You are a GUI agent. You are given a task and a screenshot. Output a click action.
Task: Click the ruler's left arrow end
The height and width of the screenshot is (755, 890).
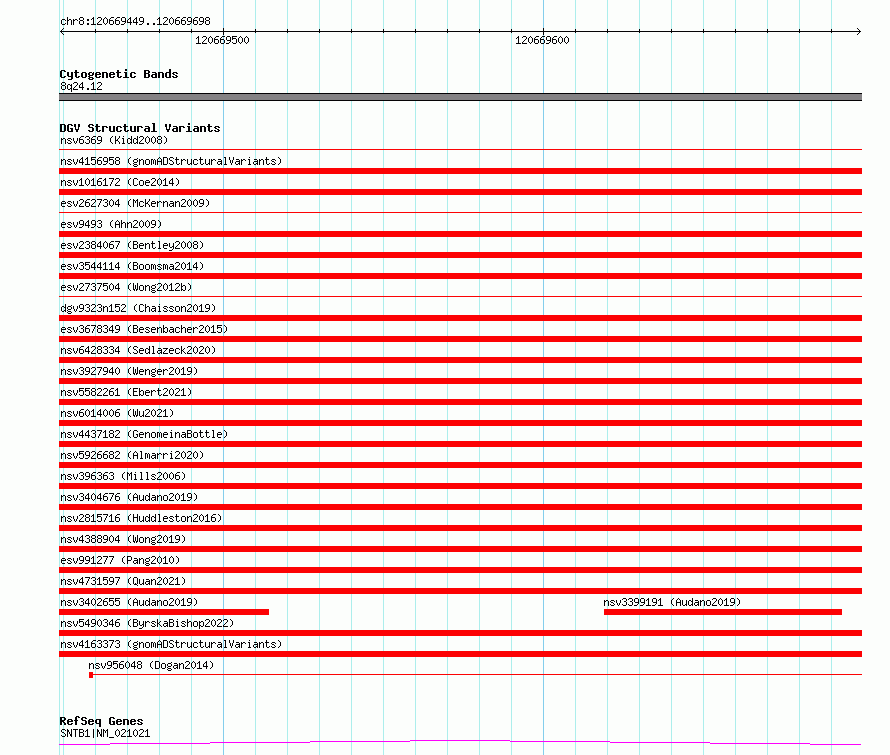[62, 31]
